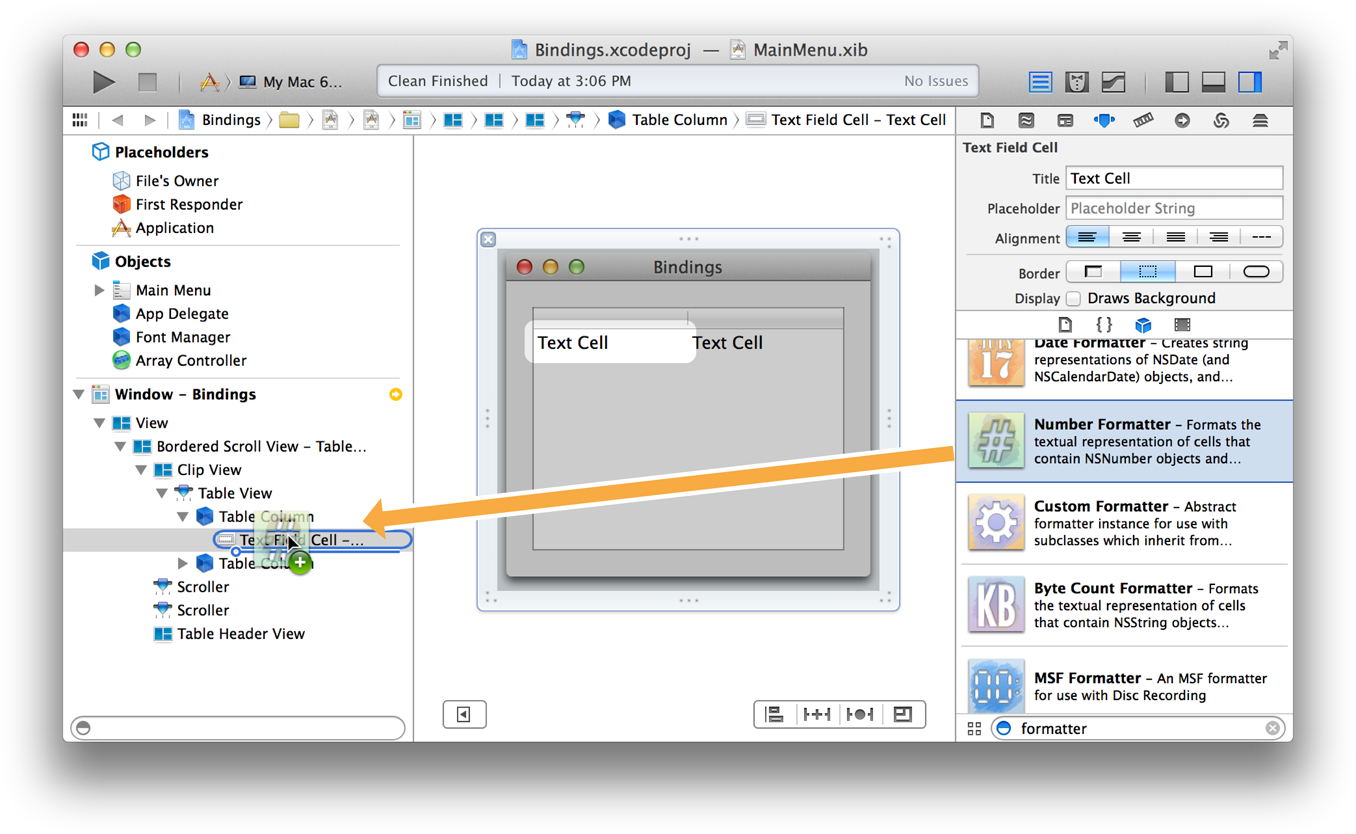Select the Application placeholder

[x=162, y=228]
